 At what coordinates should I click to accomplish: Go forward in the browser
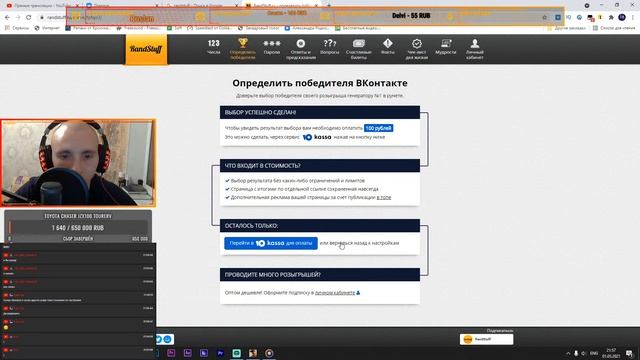pos(18,18)
